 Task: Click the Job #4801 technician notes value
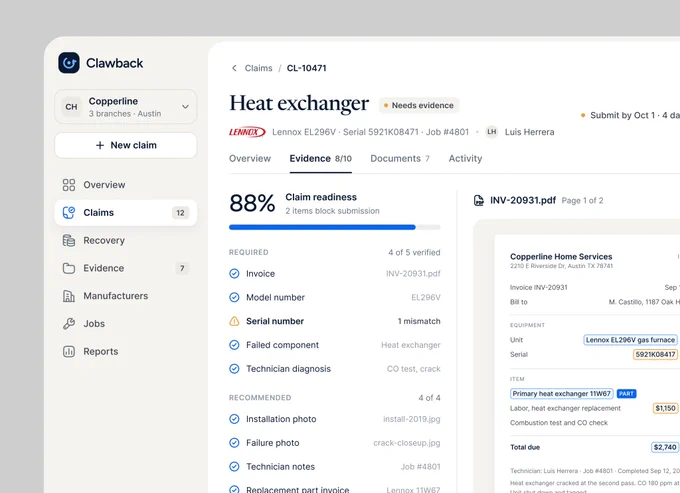click(x=421, y=467)
